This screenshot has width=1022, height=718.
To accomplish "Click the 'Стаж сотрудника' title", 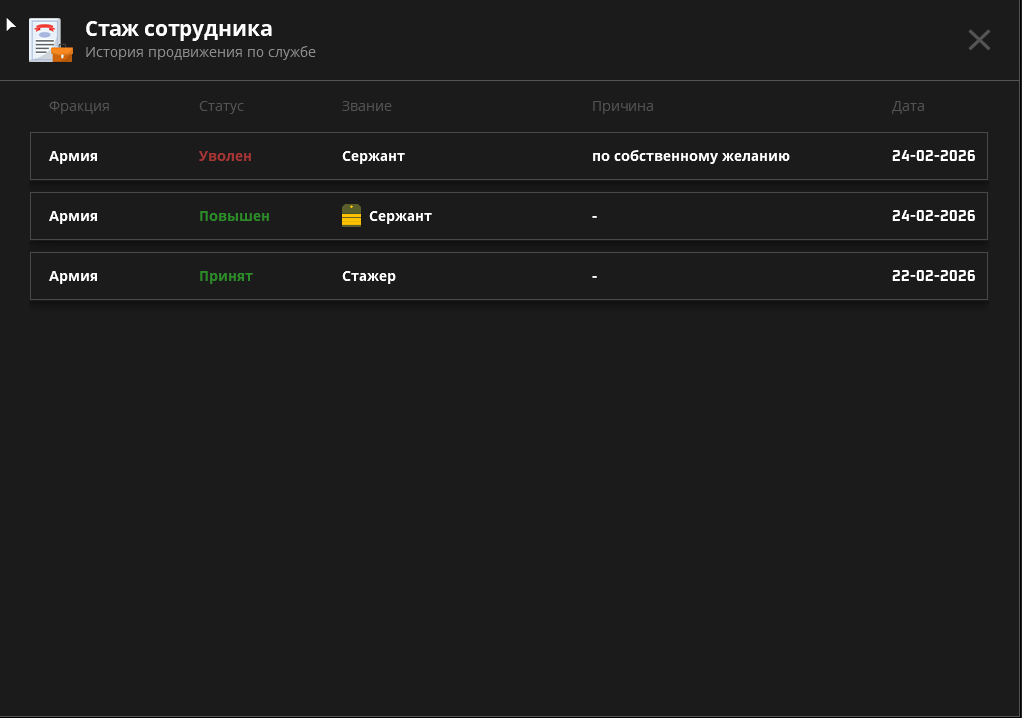I will pos(178,29).
